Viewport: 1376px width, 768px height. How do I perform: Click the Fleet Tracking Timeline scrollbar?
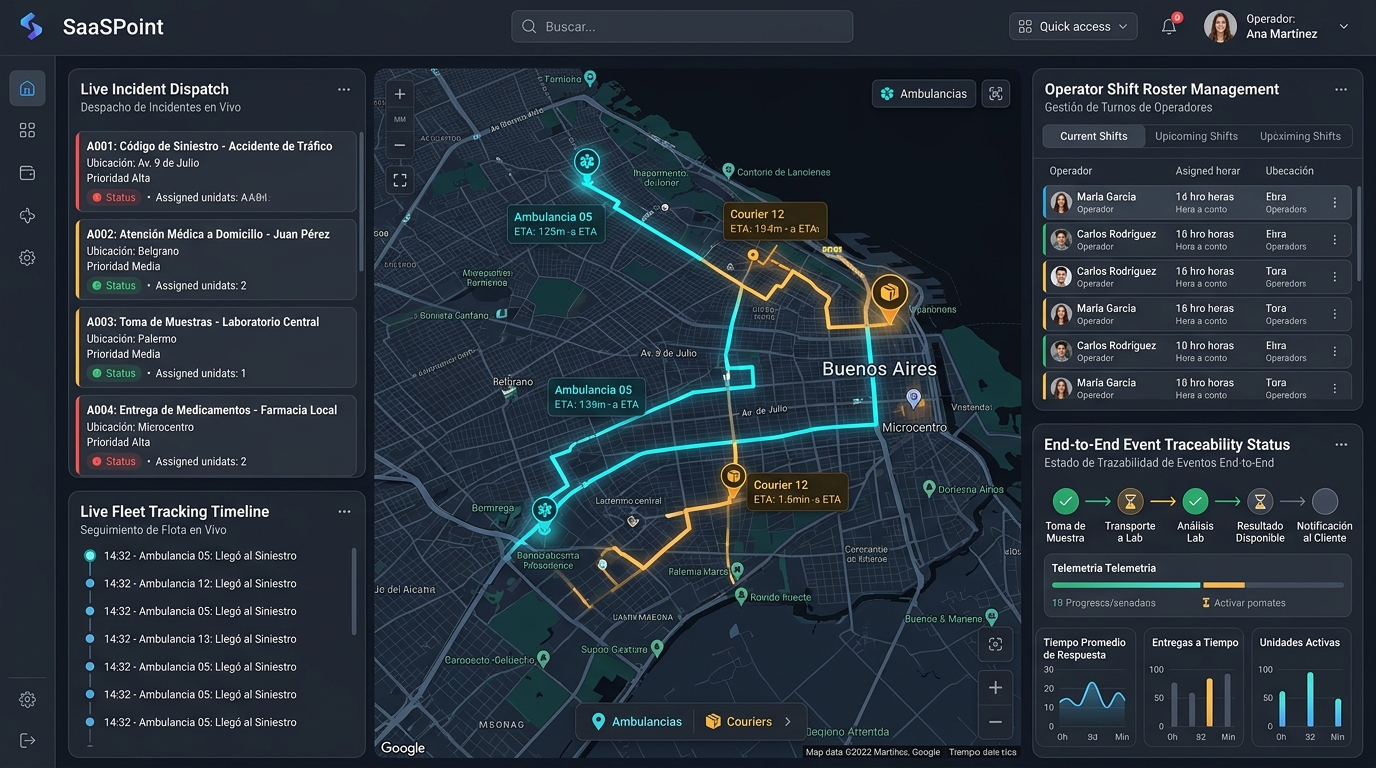[354, 592]
